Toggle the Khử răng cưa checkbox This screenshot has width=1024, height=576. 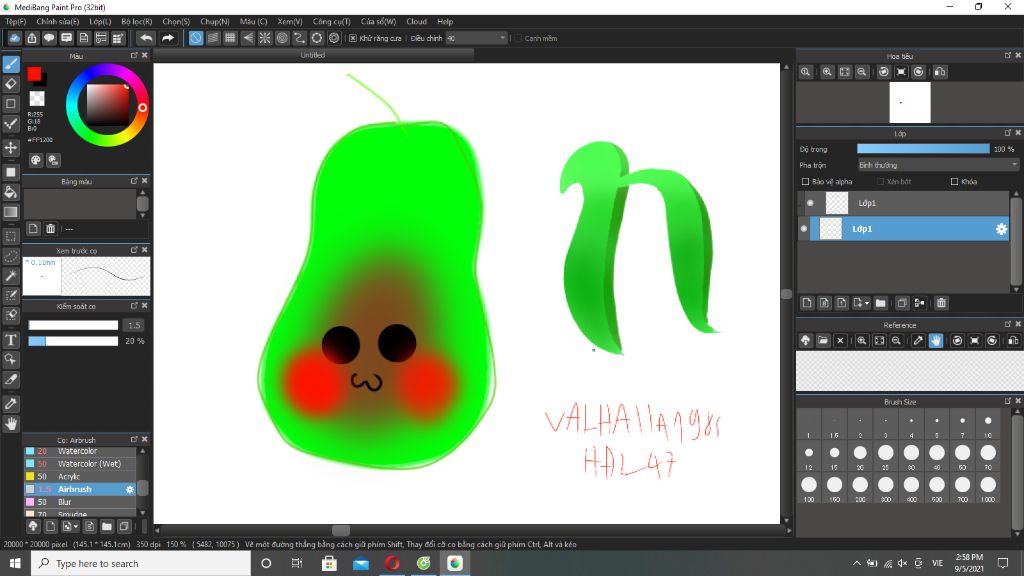(x=353, y=39)
